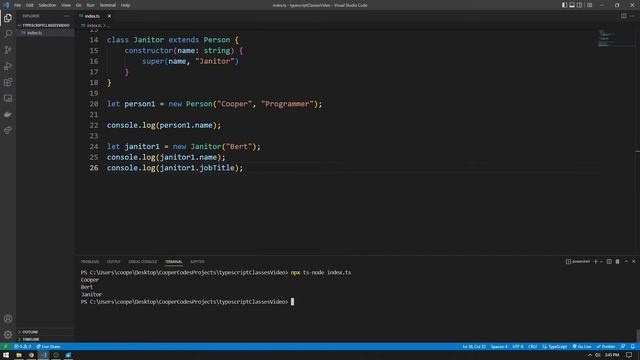Open the Source Control view
The width and height of the screenshot is (640, 360).
point(8,50)
